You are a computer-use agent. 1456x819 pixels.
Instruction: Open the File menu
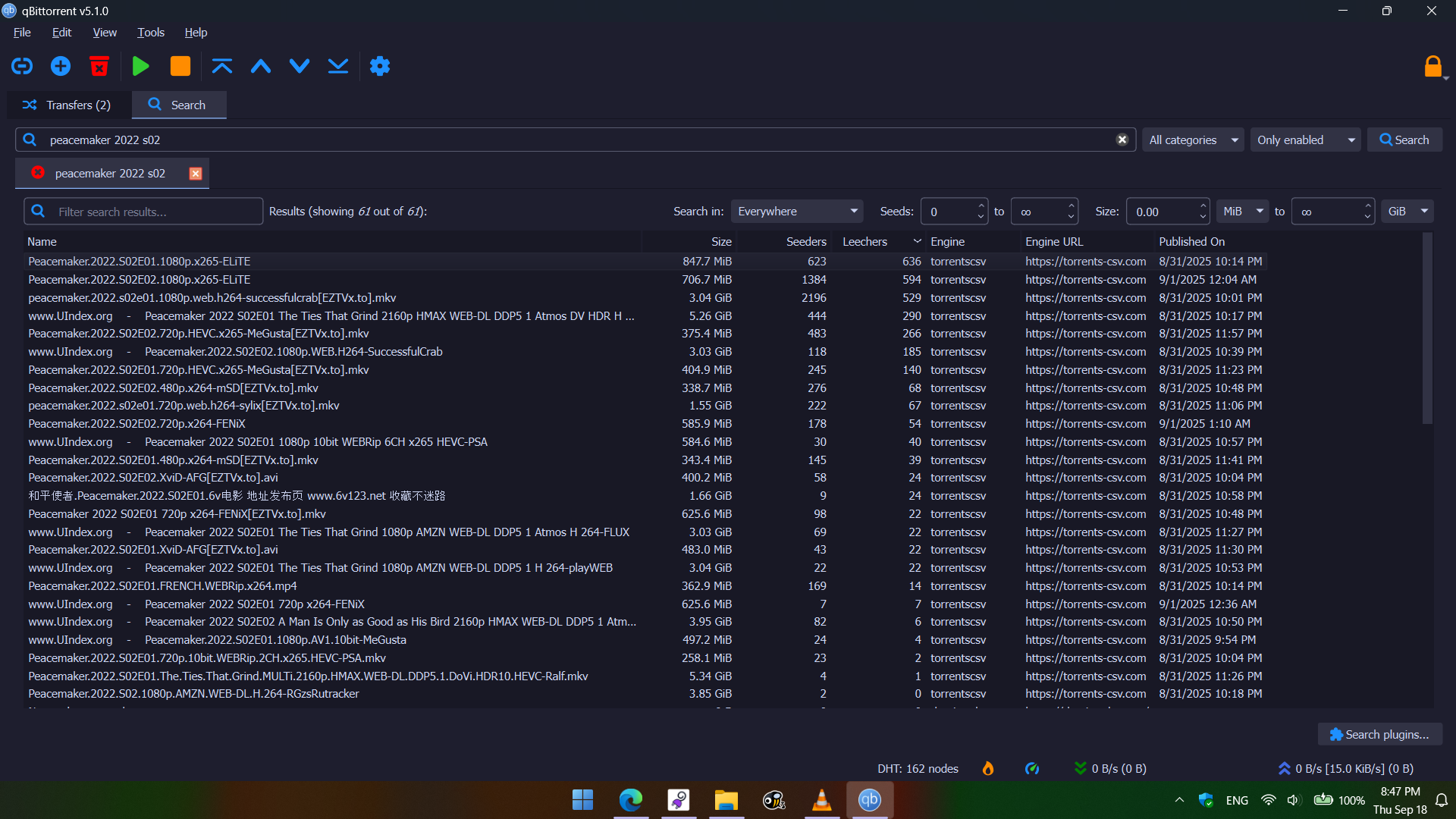22,32
